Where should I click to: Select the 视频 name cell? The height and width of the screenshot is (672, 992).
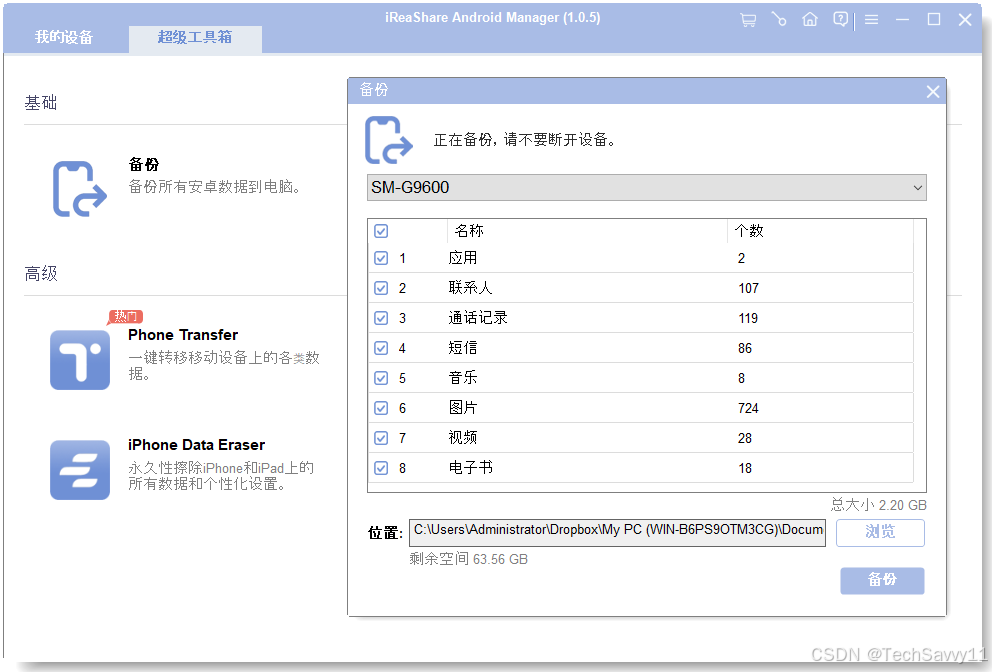[462, 438]
